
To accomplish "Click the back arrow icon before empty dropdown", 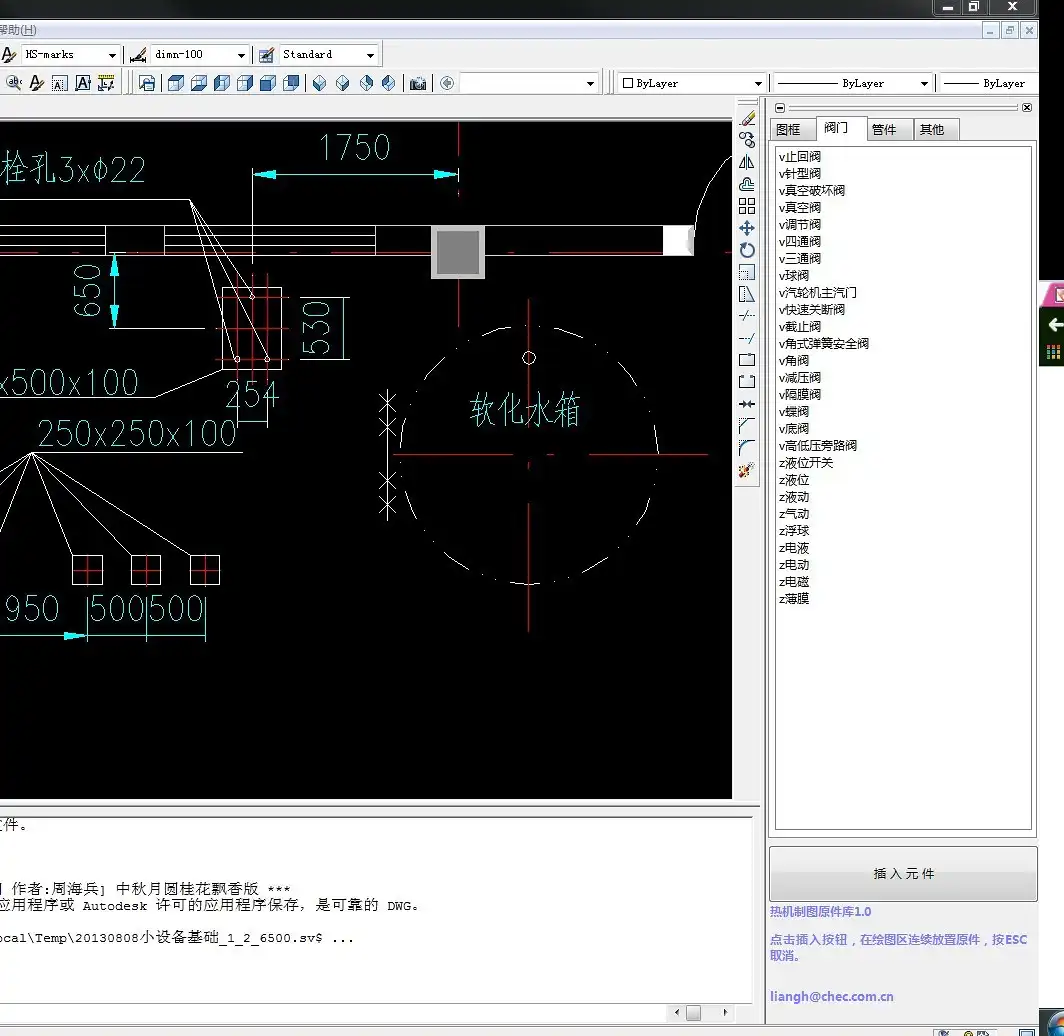I will 447,83.
